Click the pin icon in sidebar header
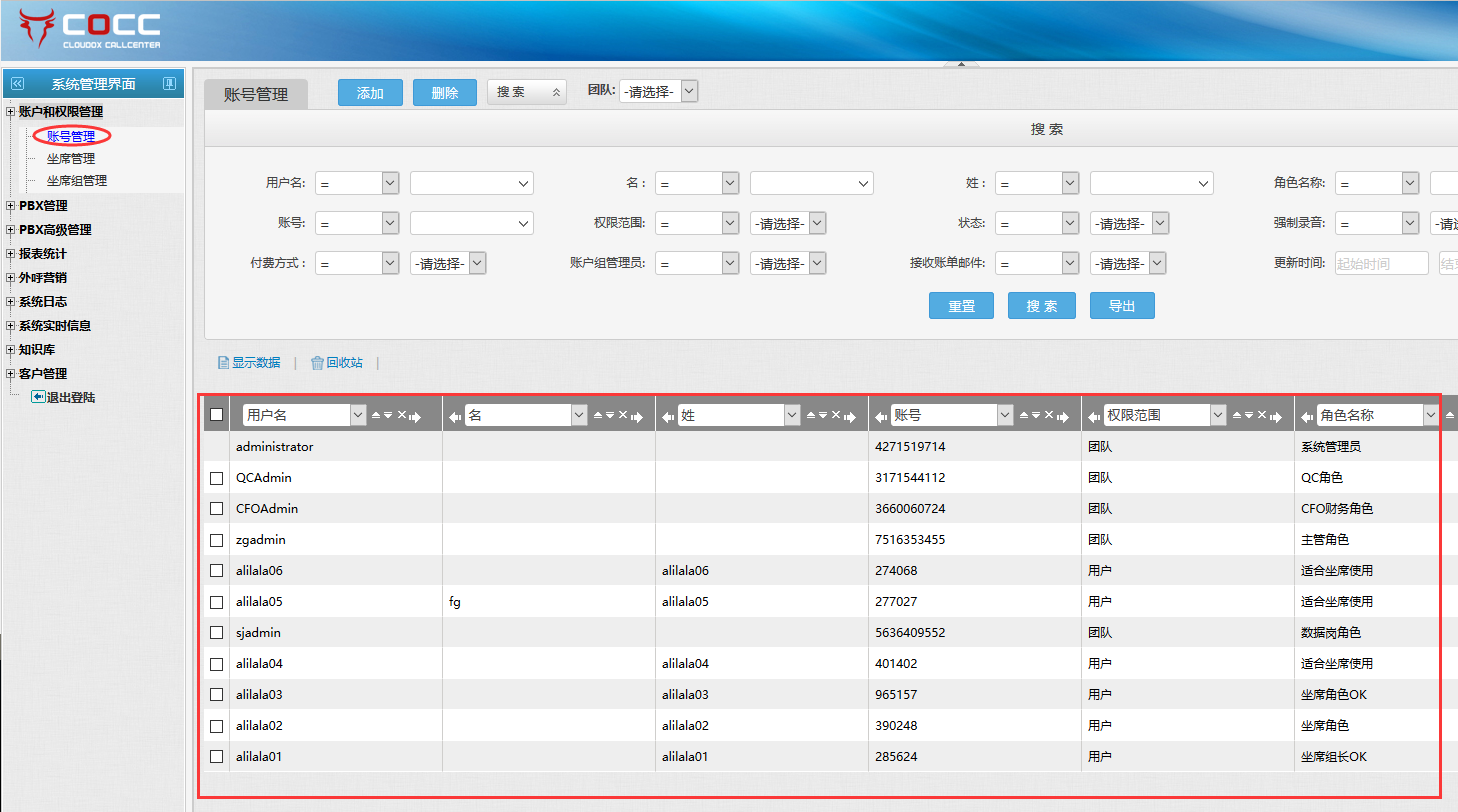Viewport: 1458px width, 812px height. point(169,84)
